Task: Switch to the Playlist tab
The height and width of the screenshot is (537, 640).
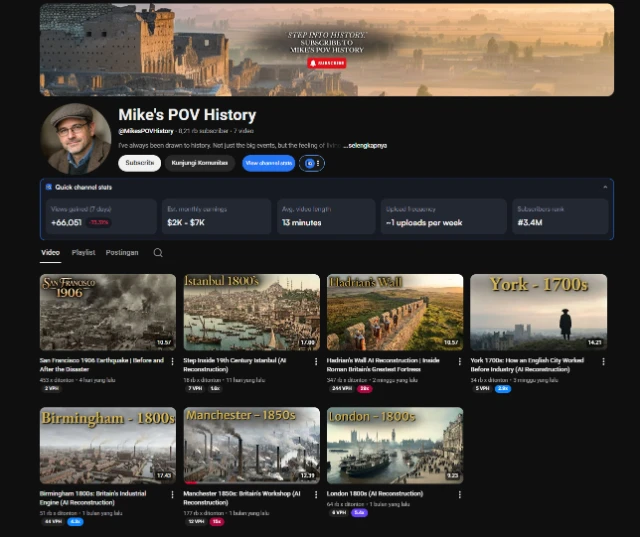Action: pos(83,253)
